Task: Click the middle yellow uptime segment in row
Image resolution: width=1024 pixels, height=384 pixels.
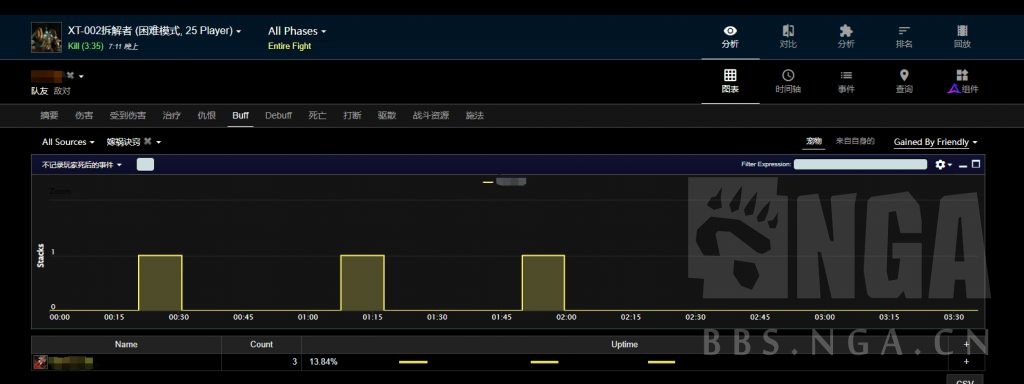Action: [x=545, y=362]
